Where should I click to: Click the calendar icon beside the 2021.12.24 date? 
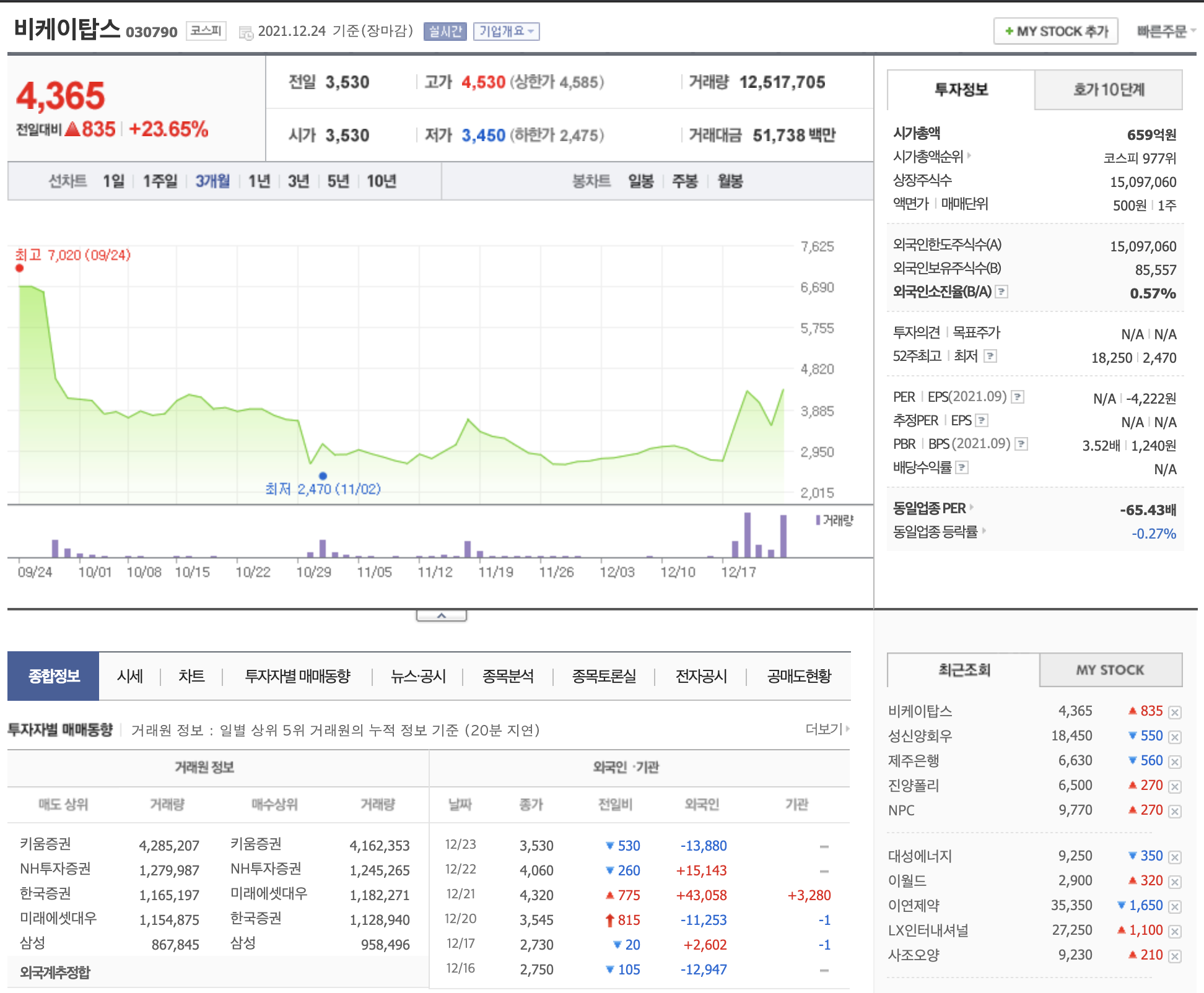246,33
